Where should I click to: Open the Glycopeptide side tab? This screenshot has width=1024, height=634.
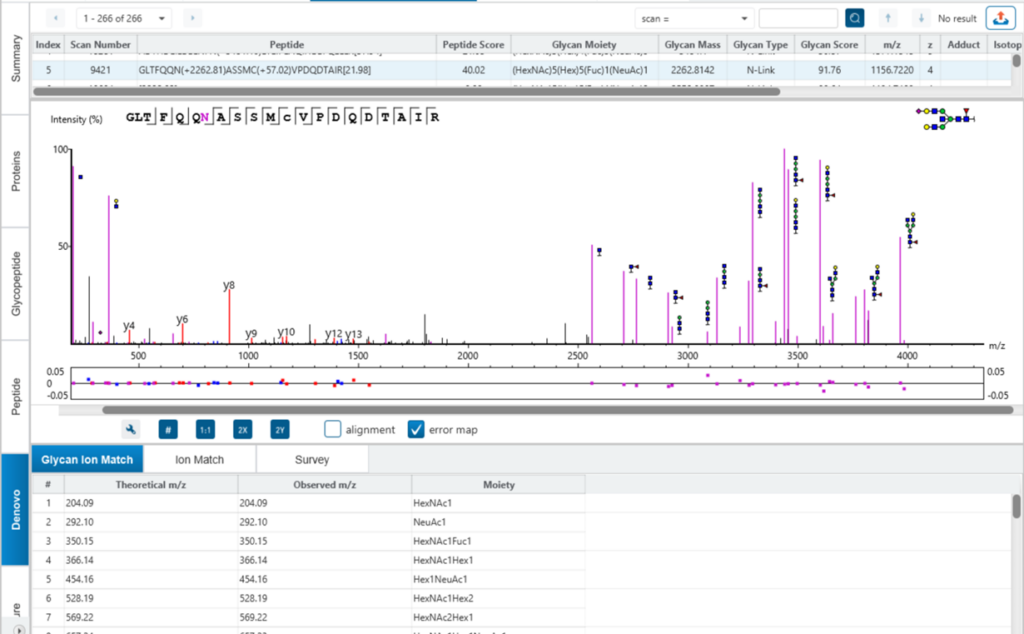point(16,283)
